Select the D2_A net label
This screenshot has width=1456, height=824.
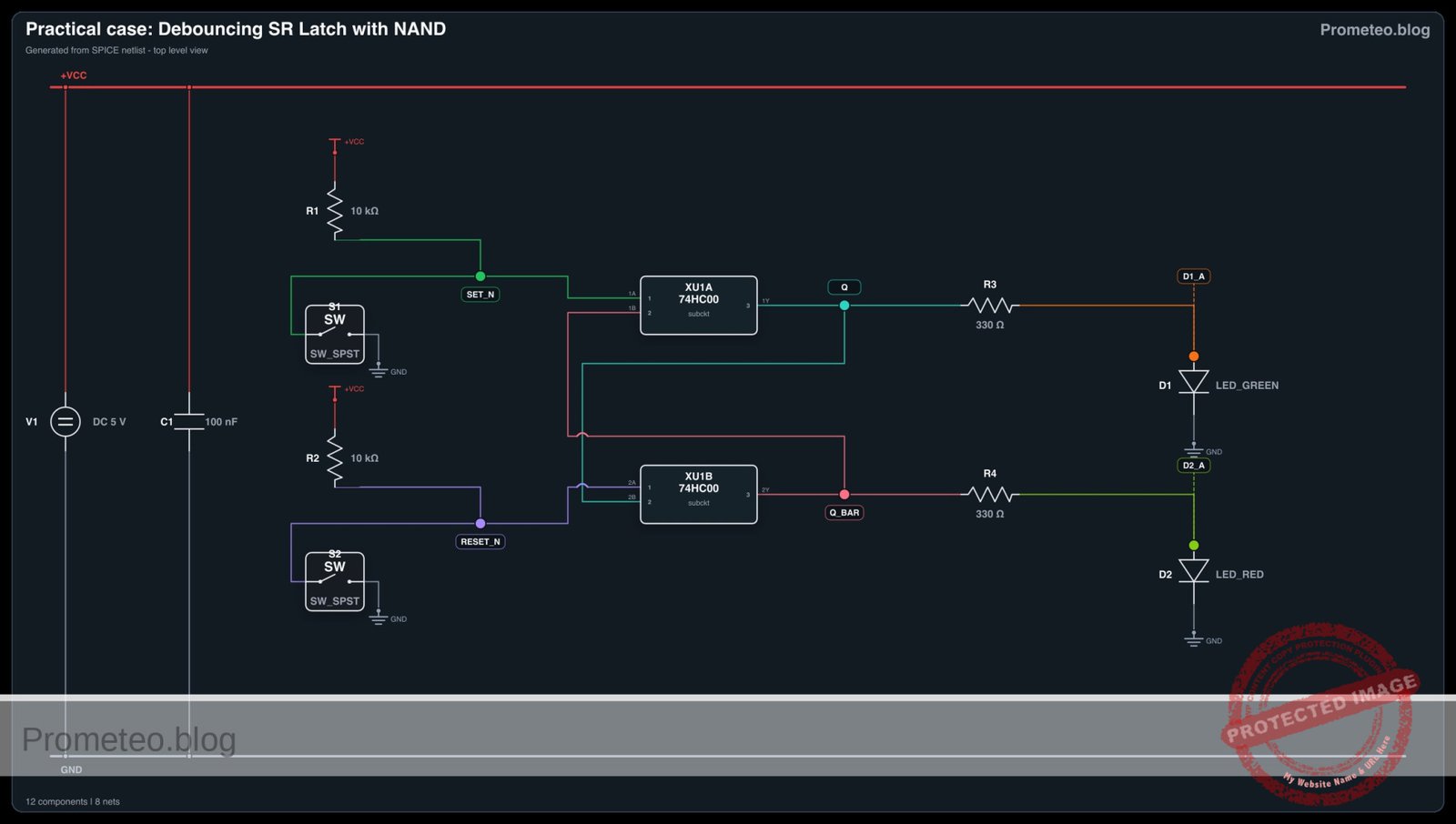click(1194, 466)
